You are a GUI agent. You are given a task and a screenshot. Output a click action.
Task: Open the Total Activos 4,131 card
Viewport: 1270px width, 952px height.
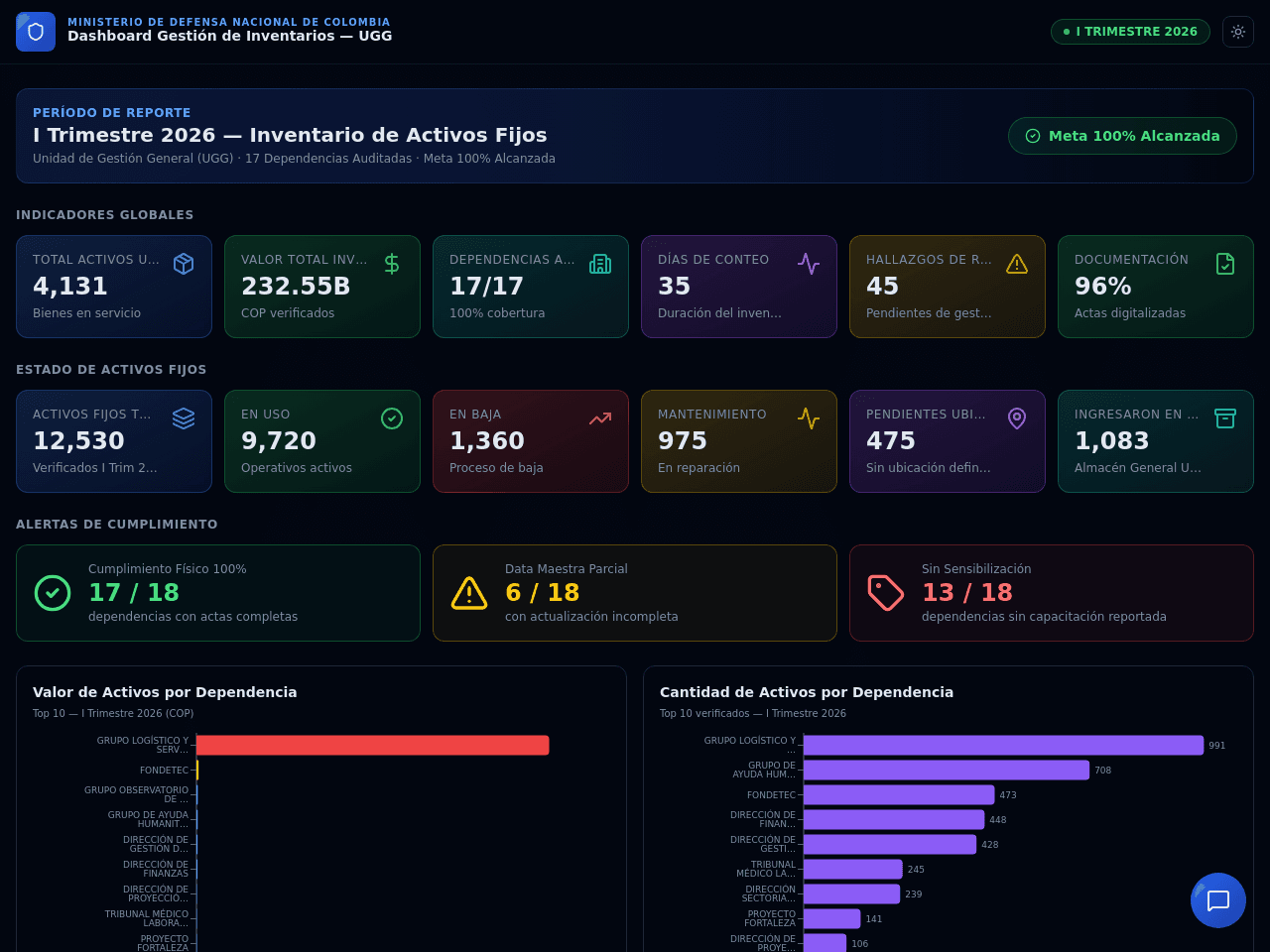click(114, 287)
